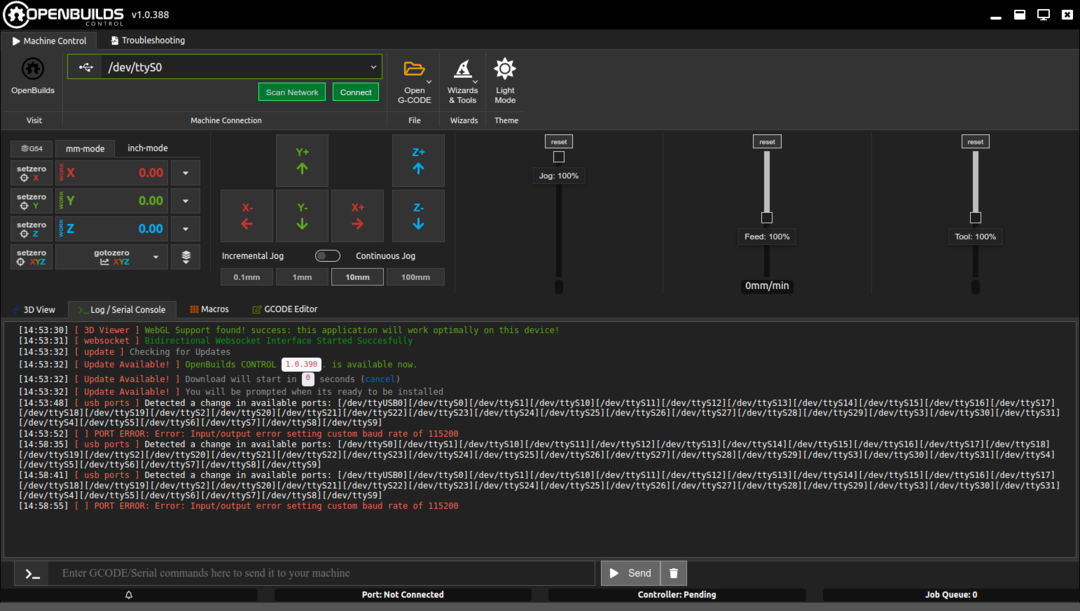Toggle Incremental/Continuous Jog switch
The width and height of the screenshot is (1080, 611).
(x=328, y=256)
